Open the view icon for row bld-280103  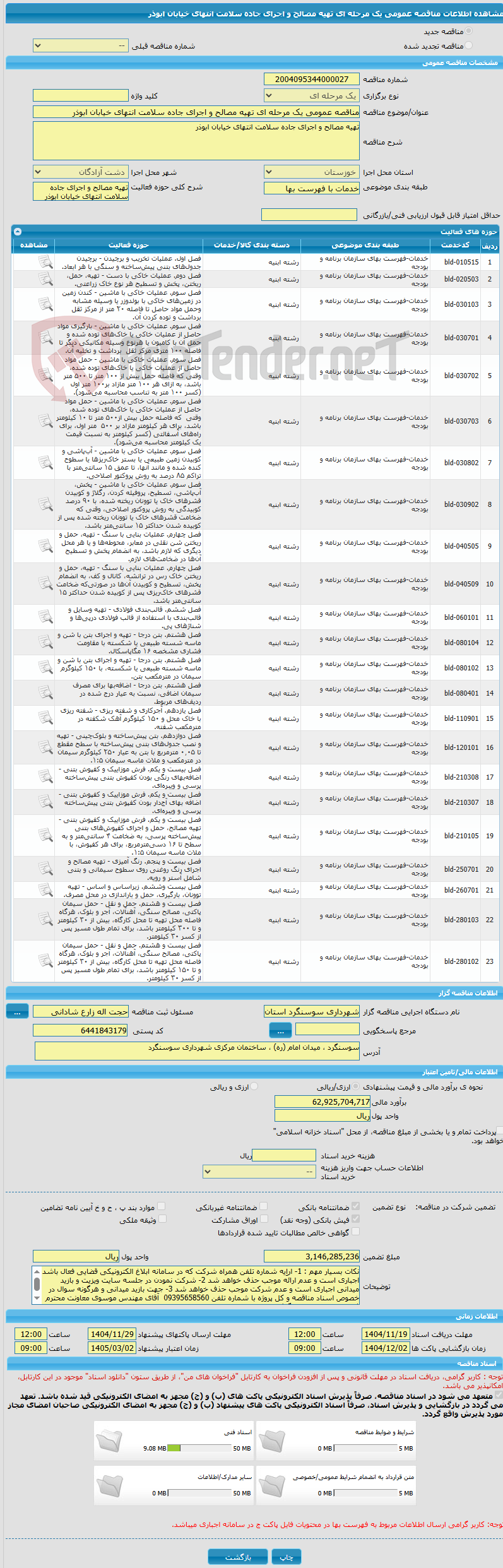45,920
